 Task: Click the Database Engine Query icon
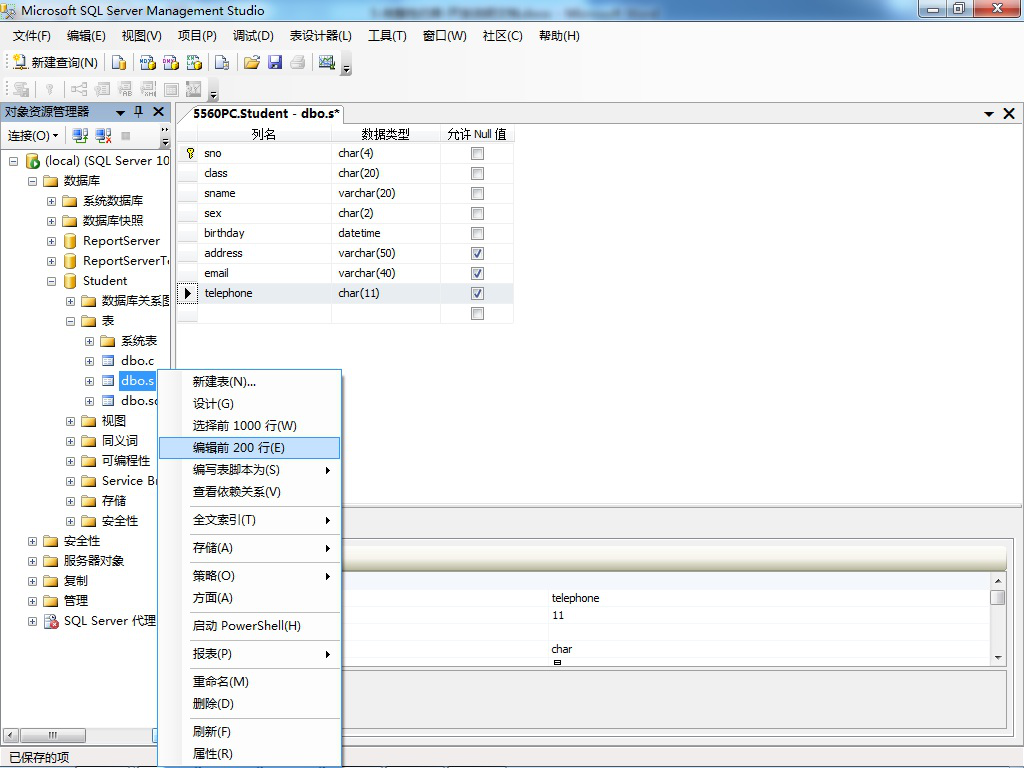click(119, 62)
